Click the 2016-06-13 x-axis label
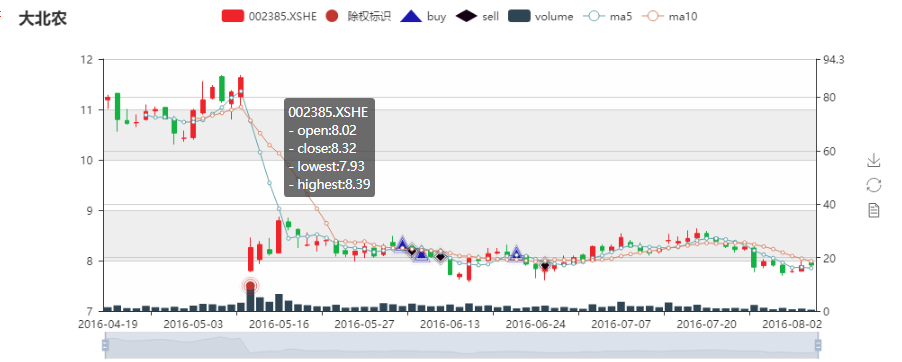Image resolution: width=902 pixels, height=362 pixels. [450, 324]
